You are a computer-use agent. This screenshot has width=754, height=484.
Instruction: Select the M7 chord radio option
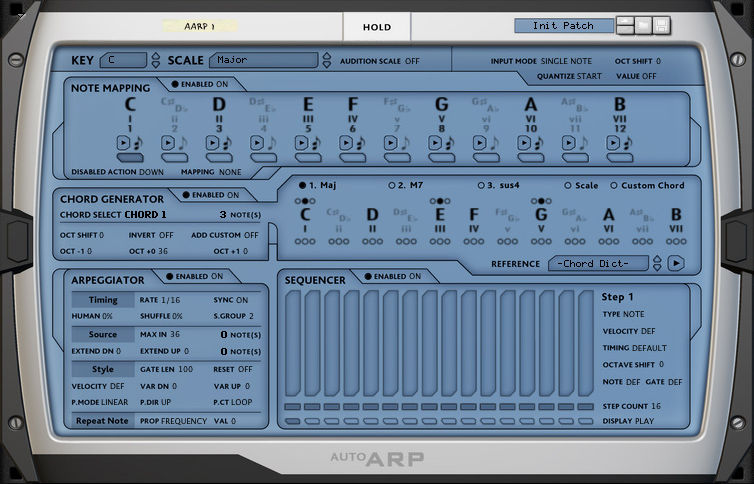pyautogui.click(x=390, y=185)
